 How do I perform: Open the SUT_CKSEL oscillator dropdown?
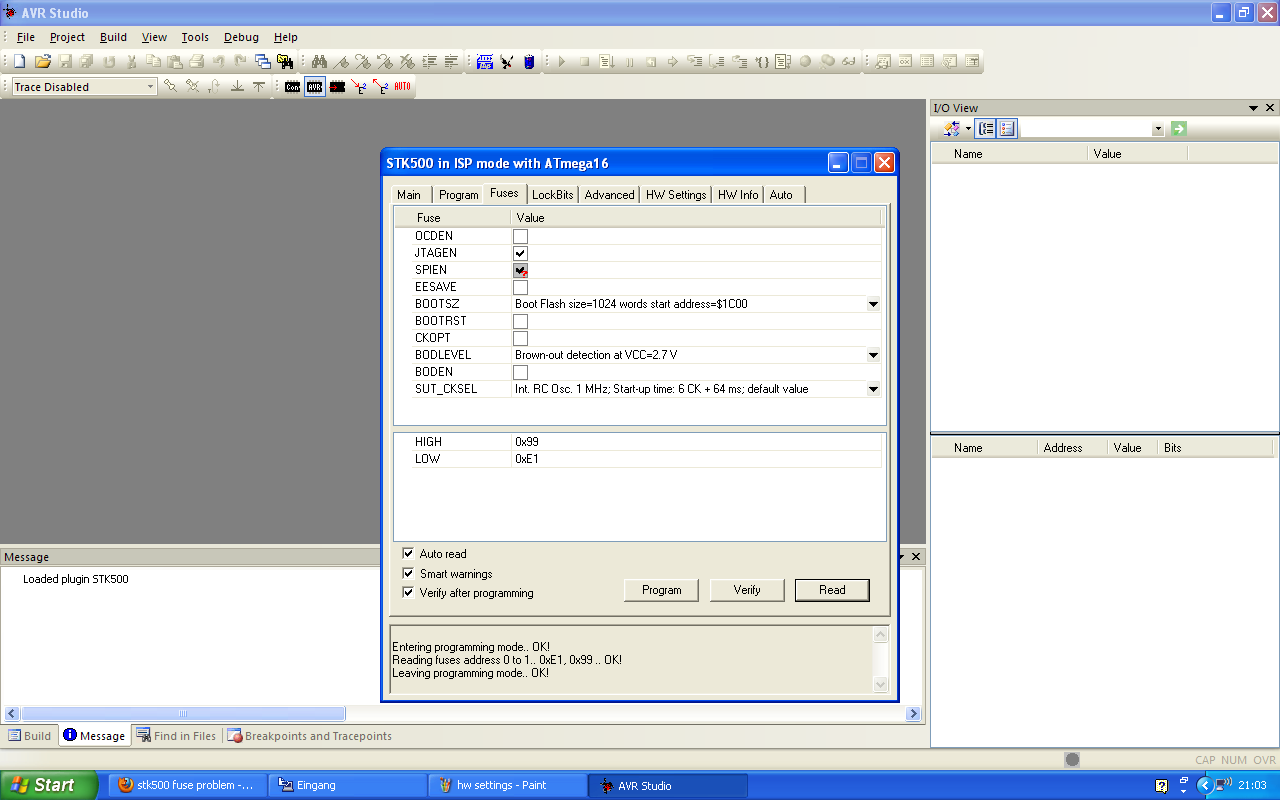point(873,389)
